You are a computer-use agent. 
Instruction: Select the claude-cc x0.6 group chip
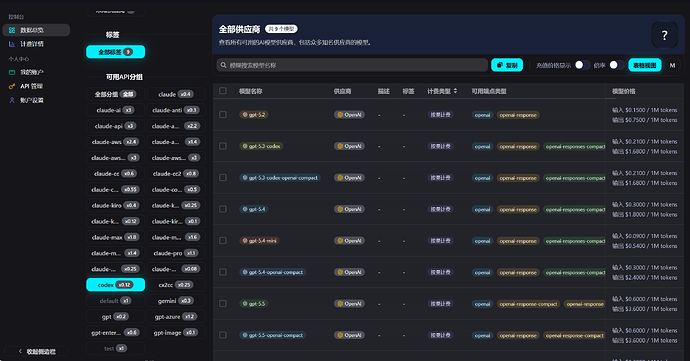(x=115, y=173)
